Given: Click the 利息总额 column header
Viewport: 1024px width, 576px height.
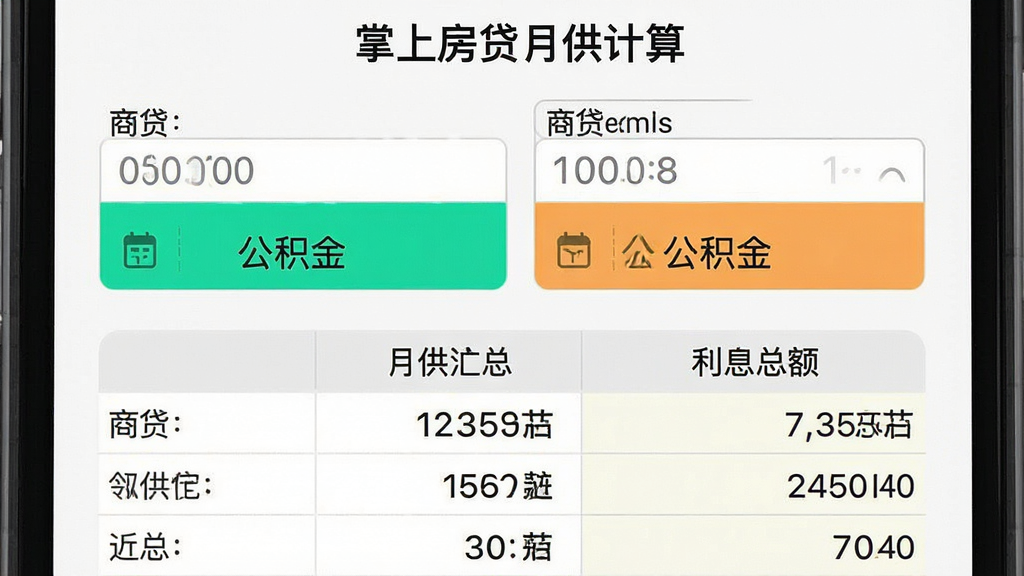Looking at the screenshot, I should click(754, 362).
